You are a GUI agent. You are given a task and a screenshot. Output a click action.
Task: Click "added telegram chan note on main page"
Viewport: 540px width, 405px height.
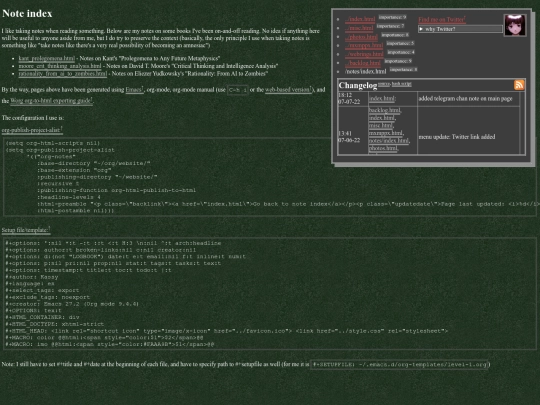point(466,98)
